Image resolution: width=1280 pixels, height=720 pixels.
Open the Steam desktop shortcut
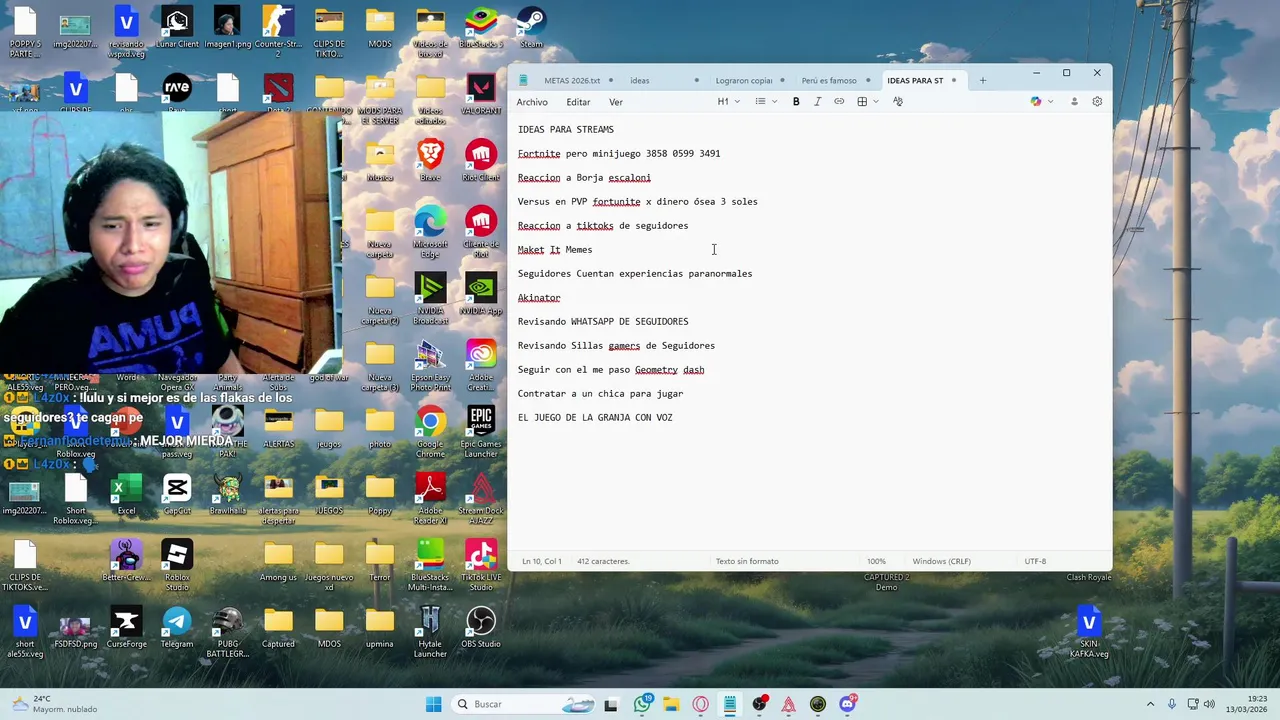coord(531,27)
